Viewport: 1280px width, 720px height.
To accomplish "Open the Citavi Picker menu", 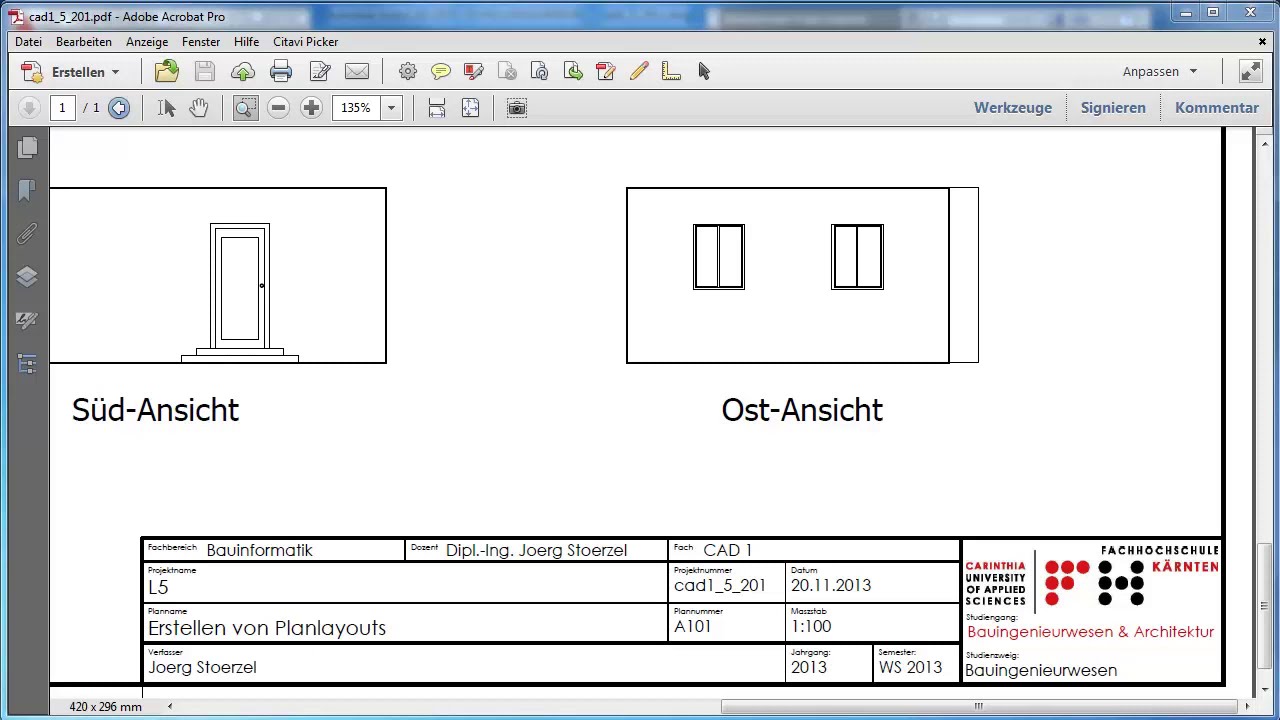I will coord(306,42).
